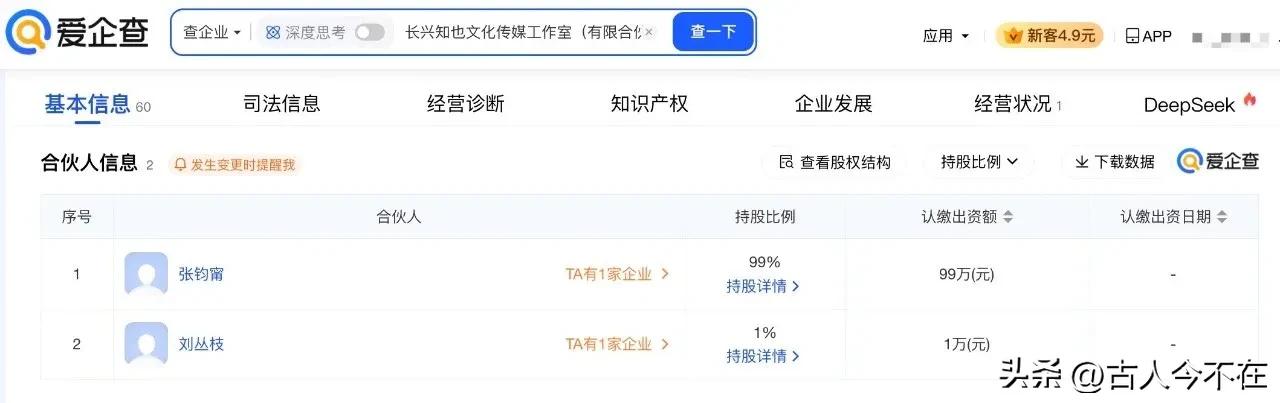The image size is (1280, 403).
Task: Toggle the 深度思考 switch
Action: 369,32
